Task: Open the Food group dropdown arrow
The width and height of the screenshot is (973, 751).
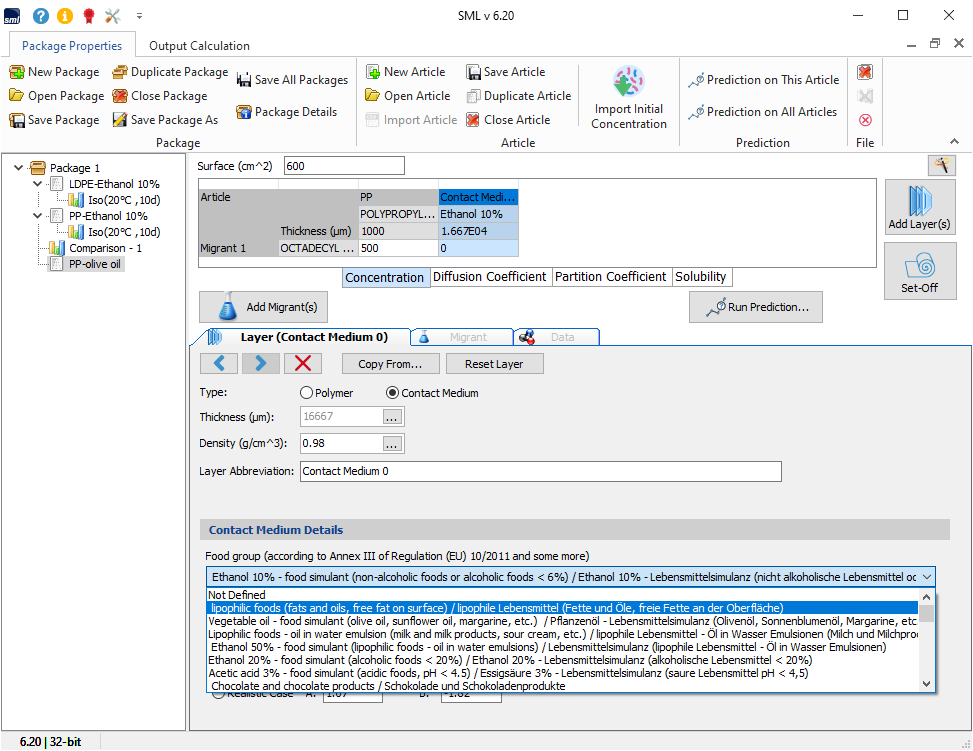Action: 927,577
